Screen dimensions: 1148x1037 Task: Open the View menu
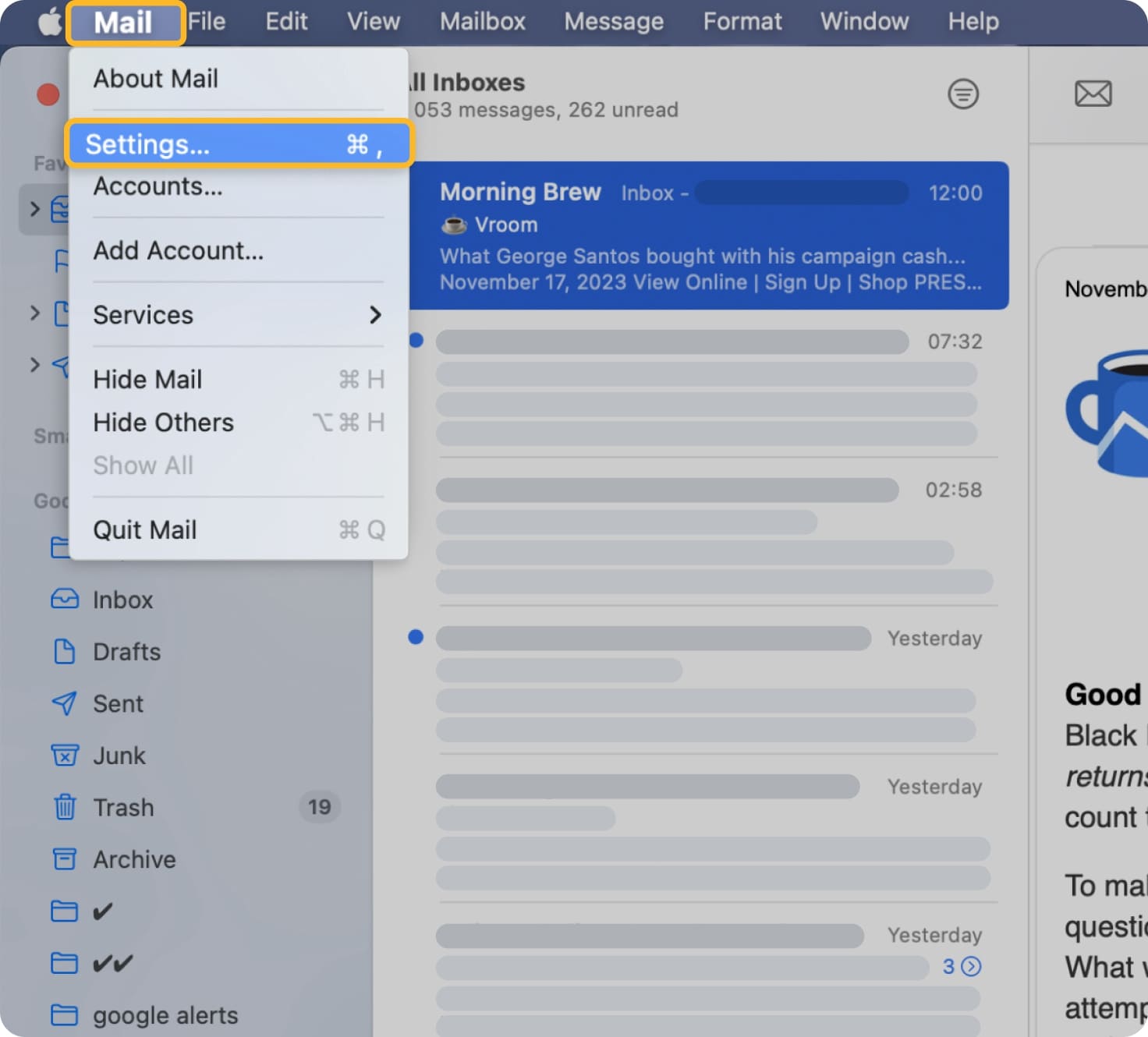tap(374, 22)
